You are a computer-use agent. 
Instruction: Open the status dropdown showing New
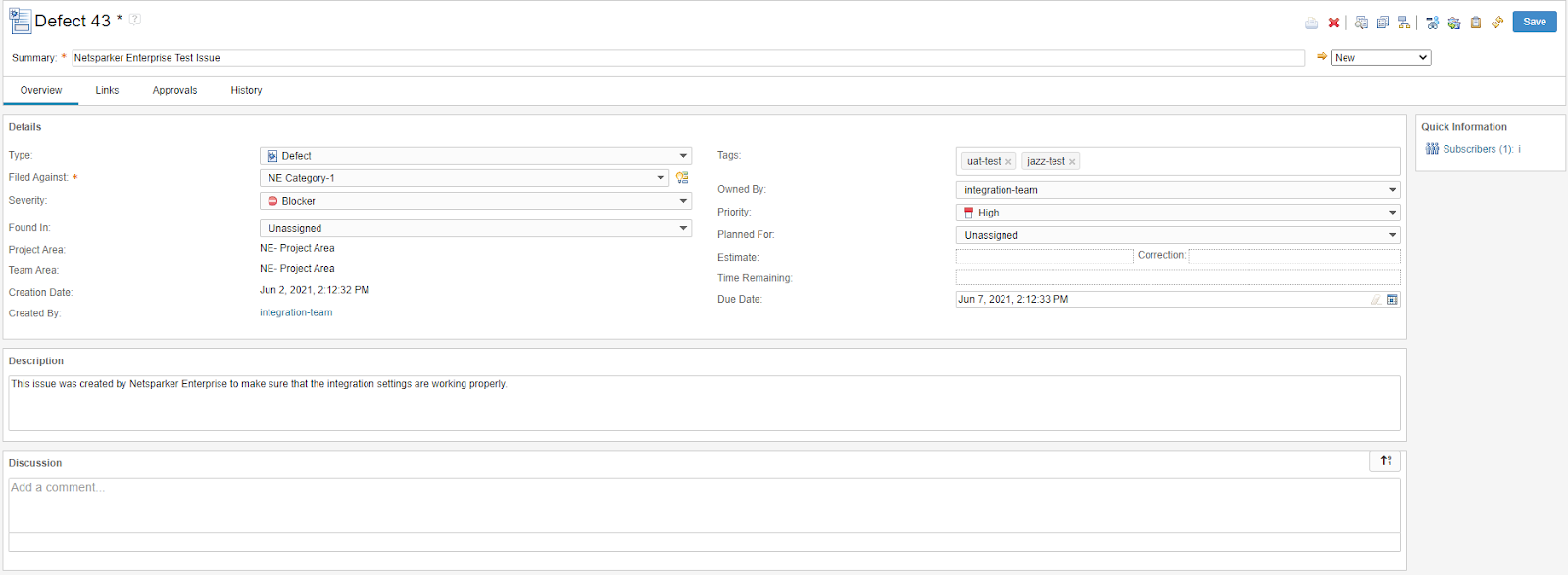1380,58
